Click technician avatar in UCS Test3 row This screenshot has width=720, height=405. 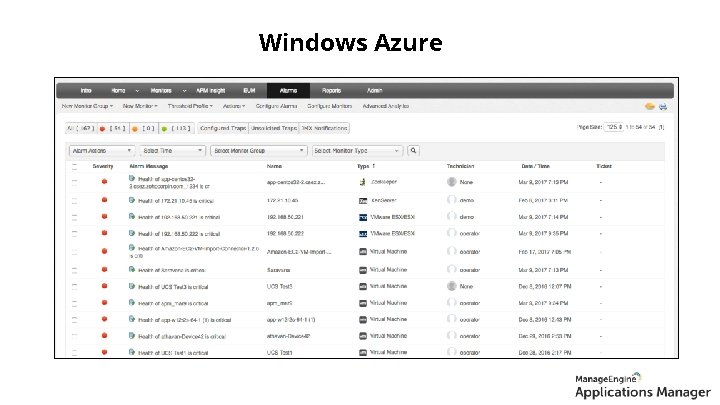tap(452, 286)
